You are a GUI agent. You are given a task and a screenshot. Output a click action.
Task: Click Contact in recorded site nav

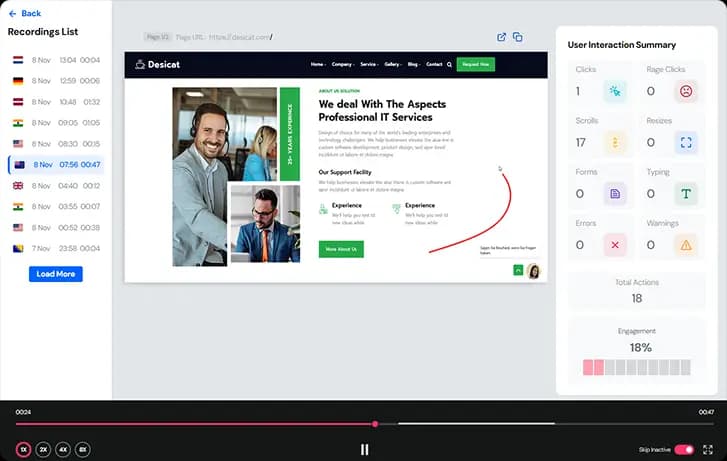(x=434, y=64)
